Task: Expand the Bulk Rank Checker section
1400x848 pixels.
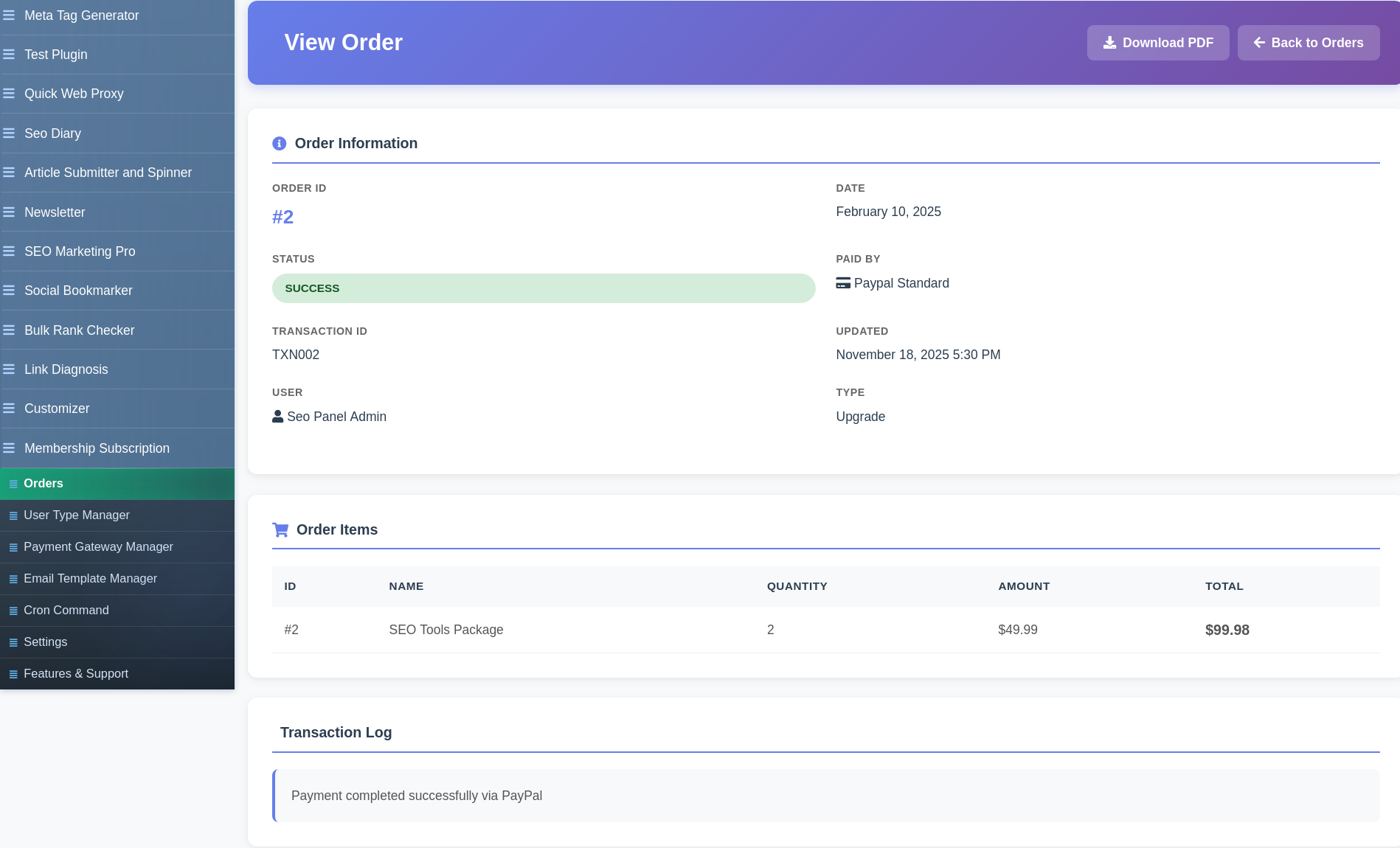Action: pos(79,330)
